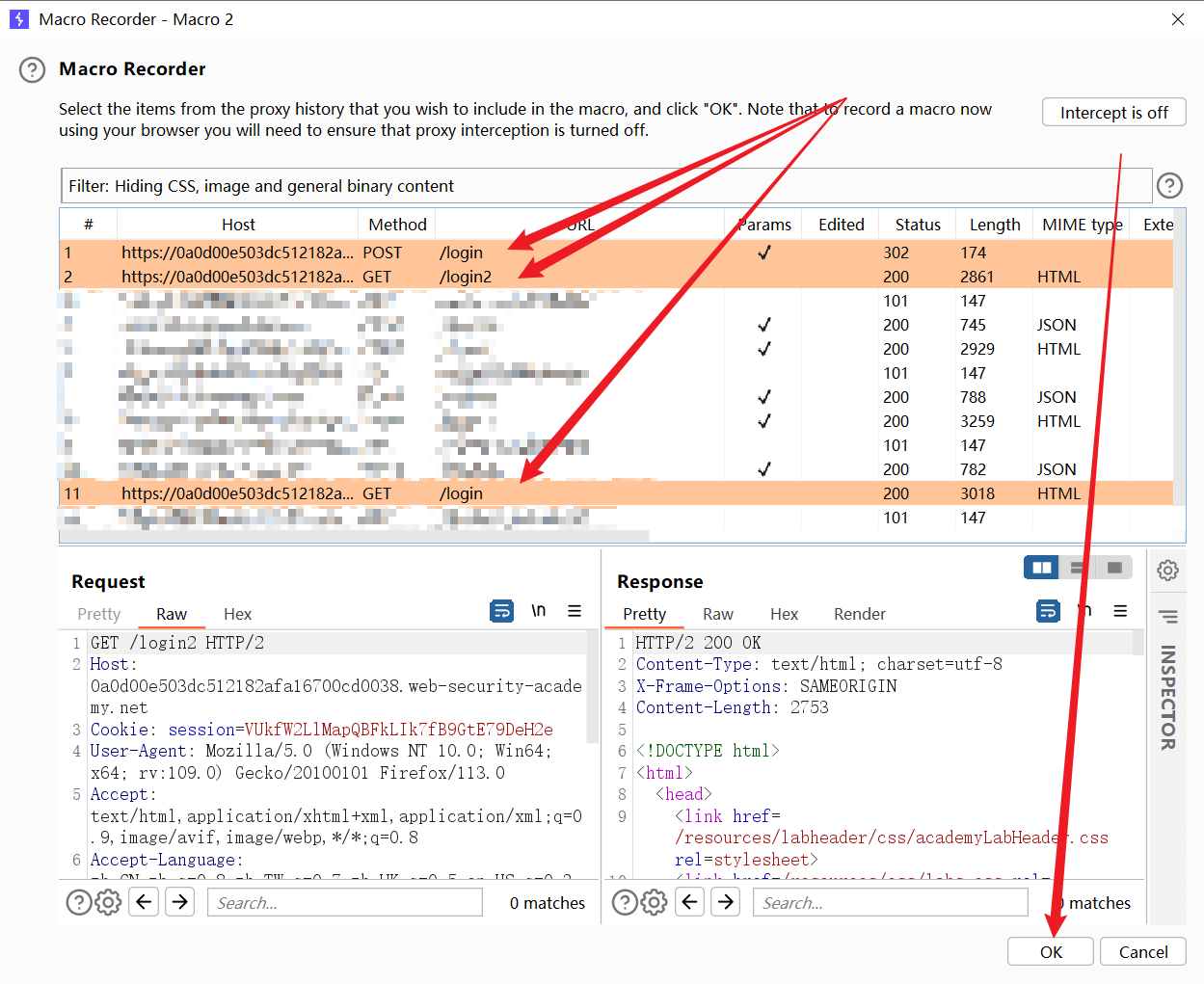This screenshot has width=1204, height=984.
Task: Open Inspector settings gear icon
Action: click(x=1167, y=571)
